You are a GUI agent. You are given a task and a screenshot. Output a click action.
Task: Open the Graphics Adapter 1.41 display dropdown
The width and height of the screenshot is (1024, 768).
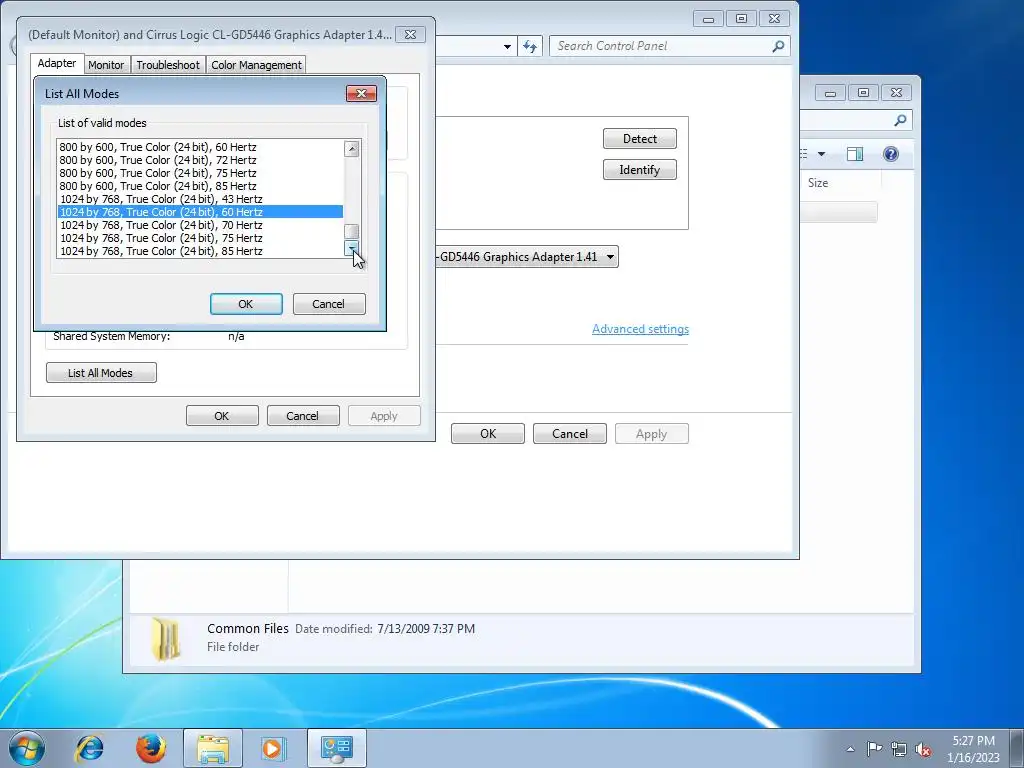pyautogui.click(x=526, y=257)
